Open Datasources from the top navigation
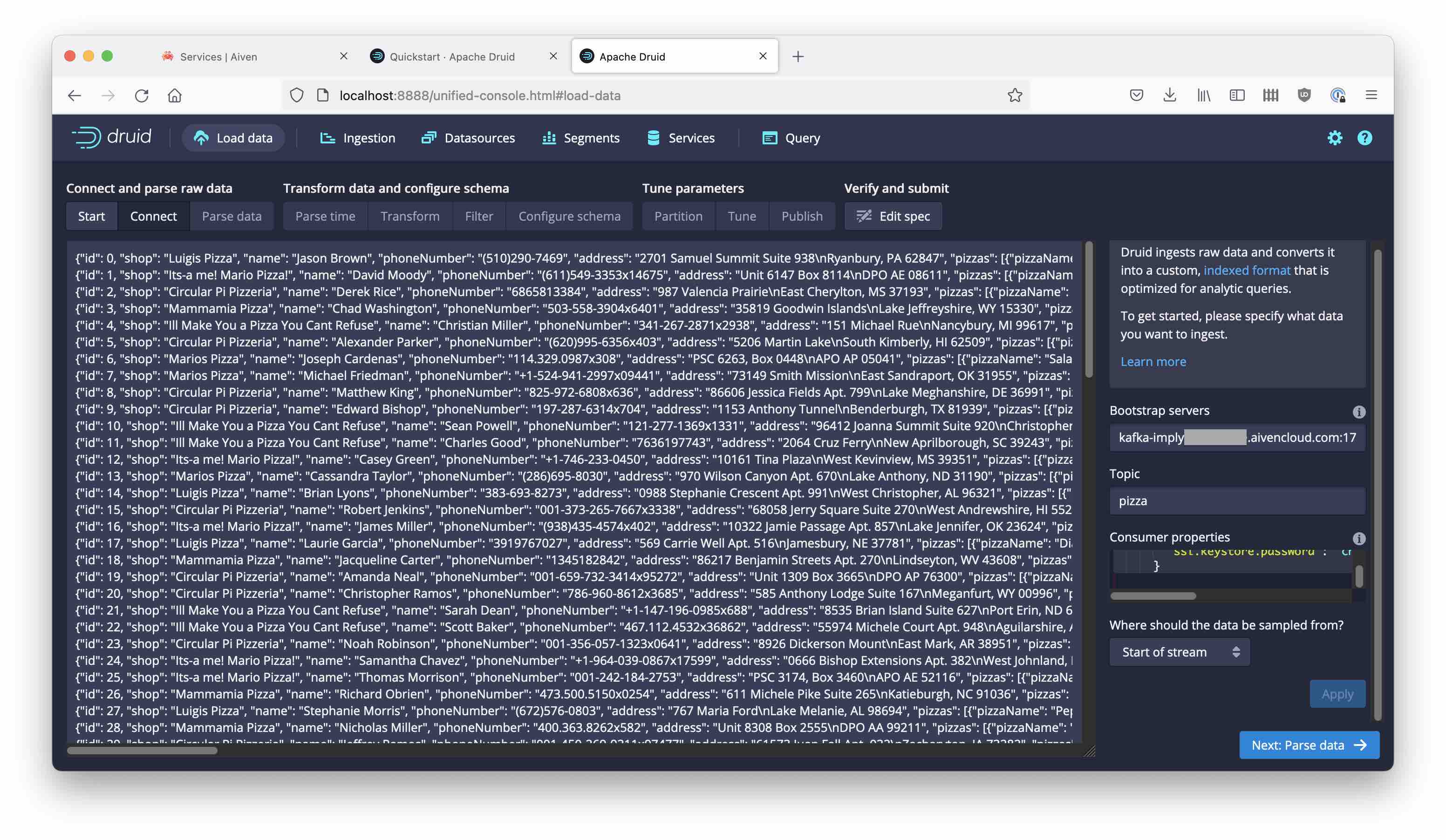 [x=428, y=138]
